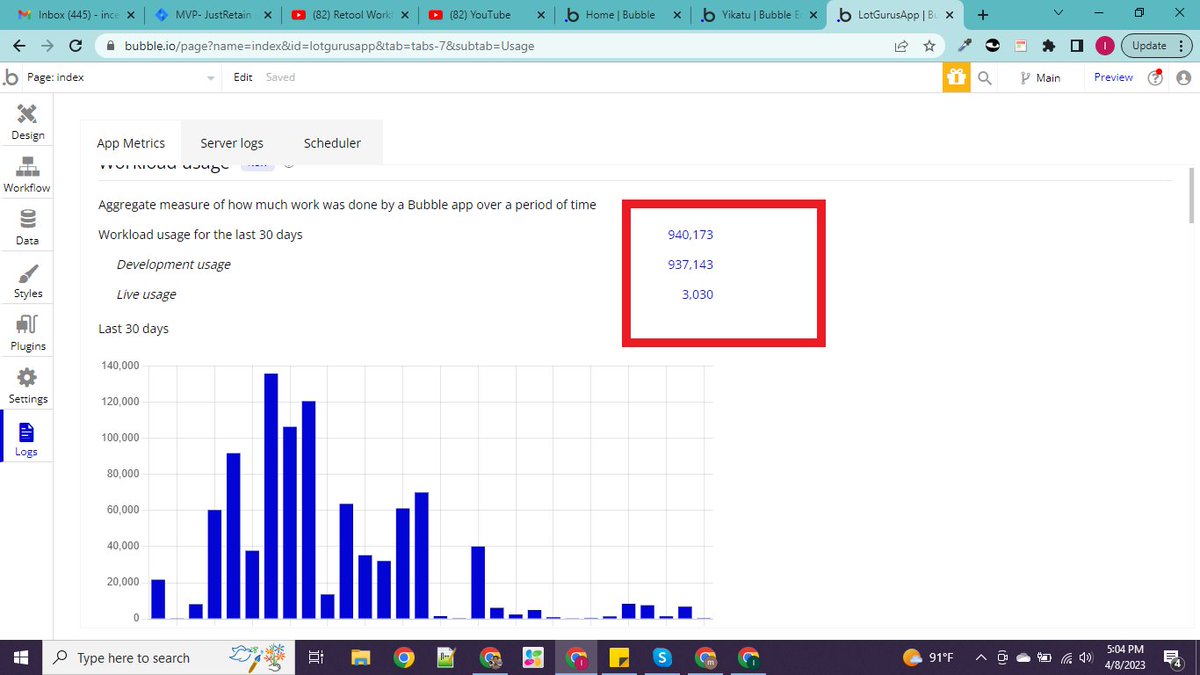This screenshot has height=675, width=1200.
Task: Click the 940,173 workload usage value
Action: click(691, 234)
